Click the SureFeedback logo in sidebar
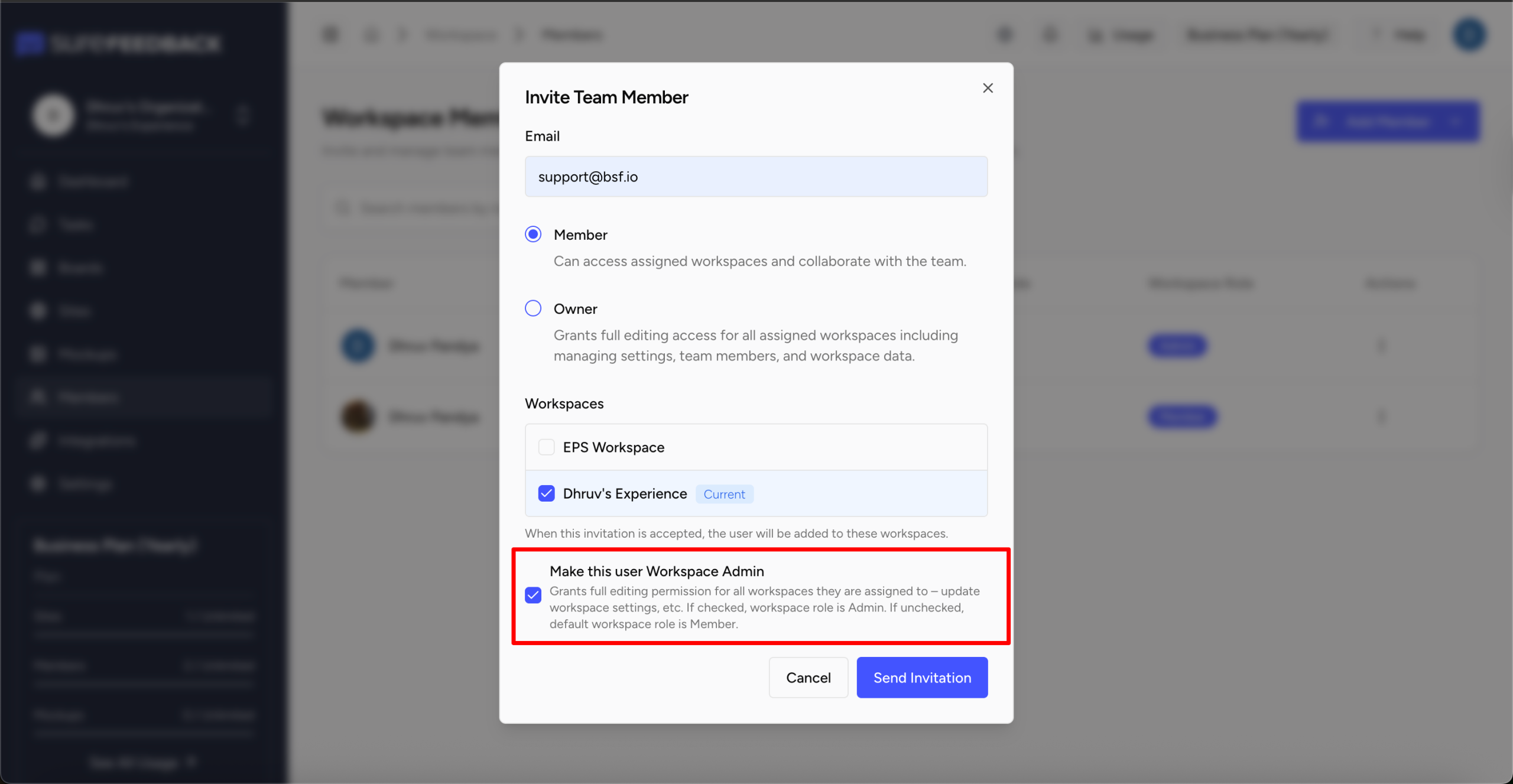1513x784 pixels. point(118,43)
